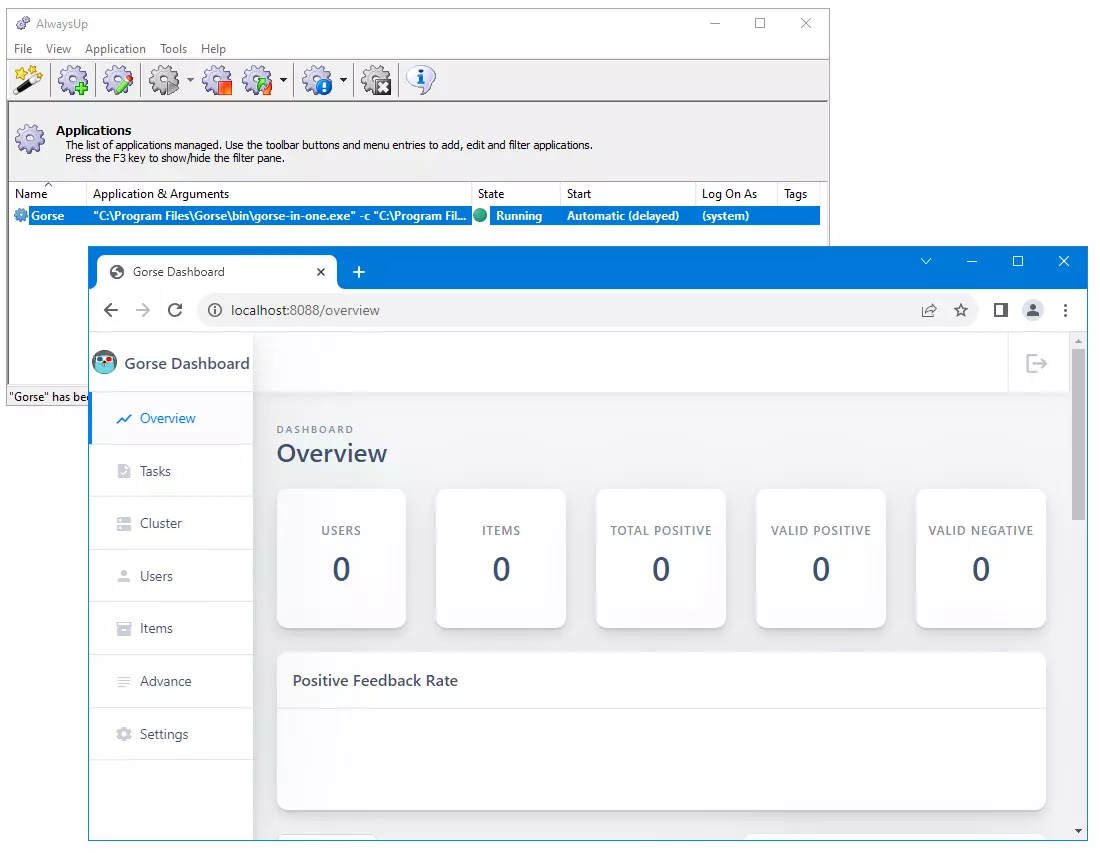The width and height of the screenshot is (1100, 853).
Task: Sort by the Name column header
Action: pyautogui.click(x=48, y=194)
